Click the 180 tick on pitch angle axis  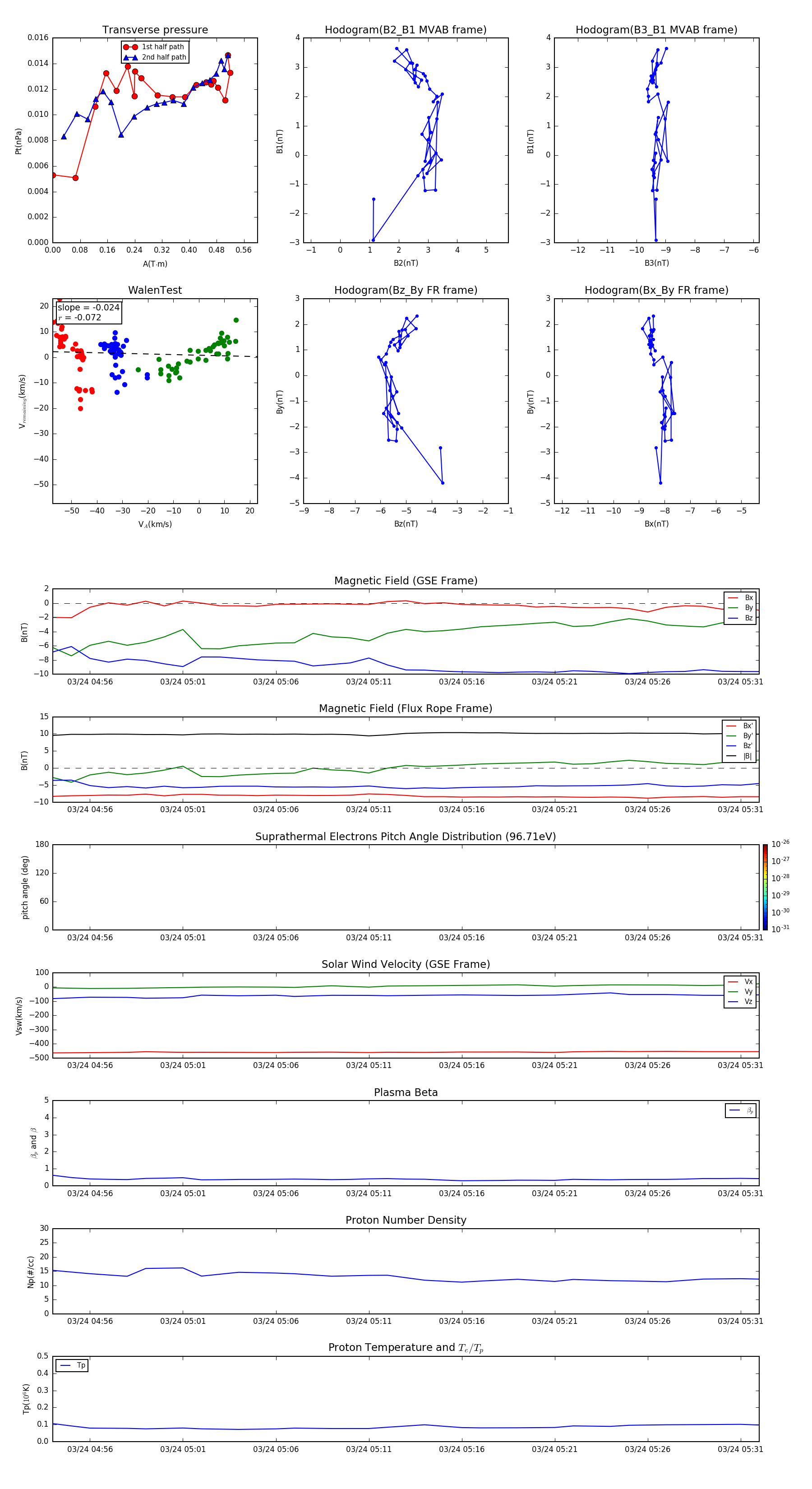tap(42, 845)
